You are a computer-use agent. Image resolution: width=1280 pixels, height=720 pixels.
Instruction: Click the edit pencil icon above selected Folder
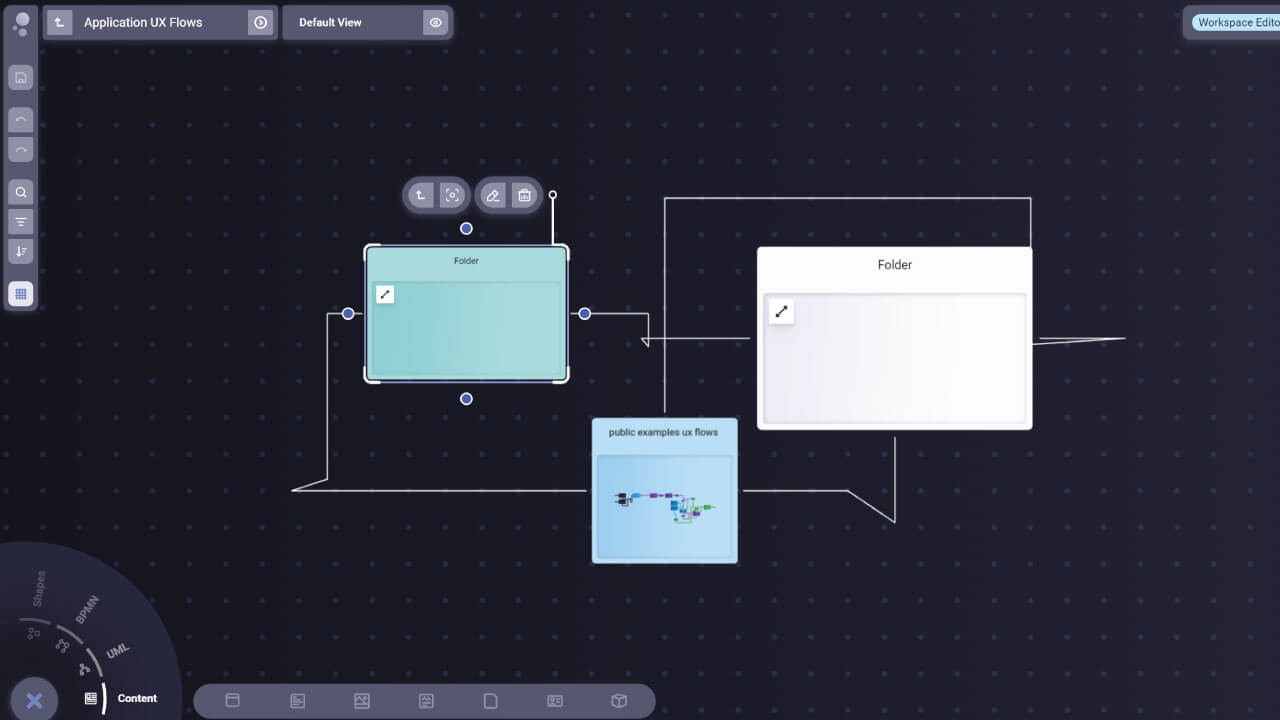click(492, 196)
